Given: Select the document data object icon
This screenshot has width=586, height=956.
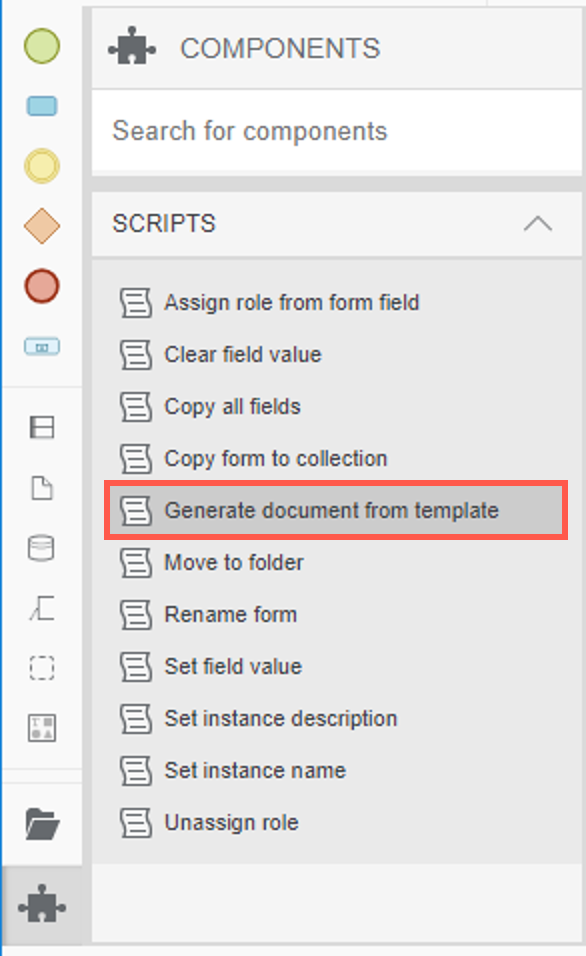Looking at the screenshot, I should pos(42,488).
